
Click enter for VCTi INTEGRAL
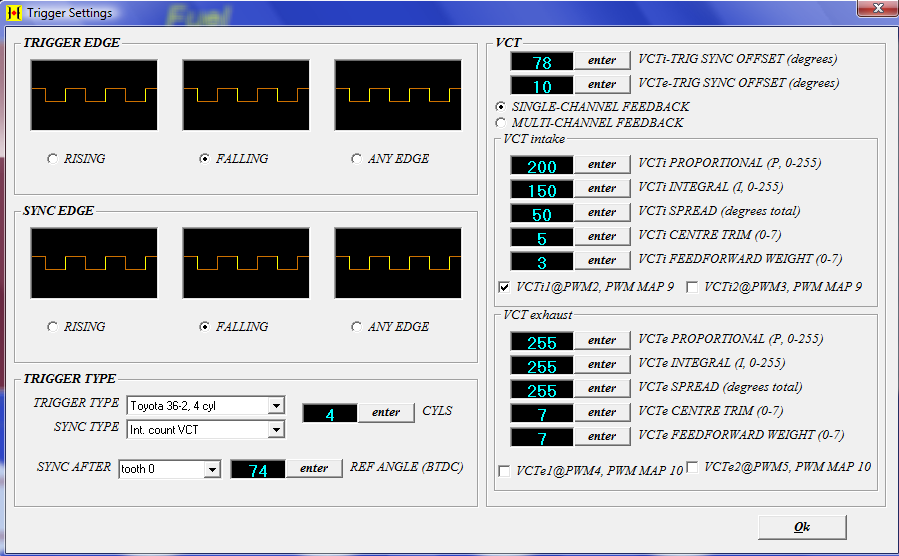[602, 189]
